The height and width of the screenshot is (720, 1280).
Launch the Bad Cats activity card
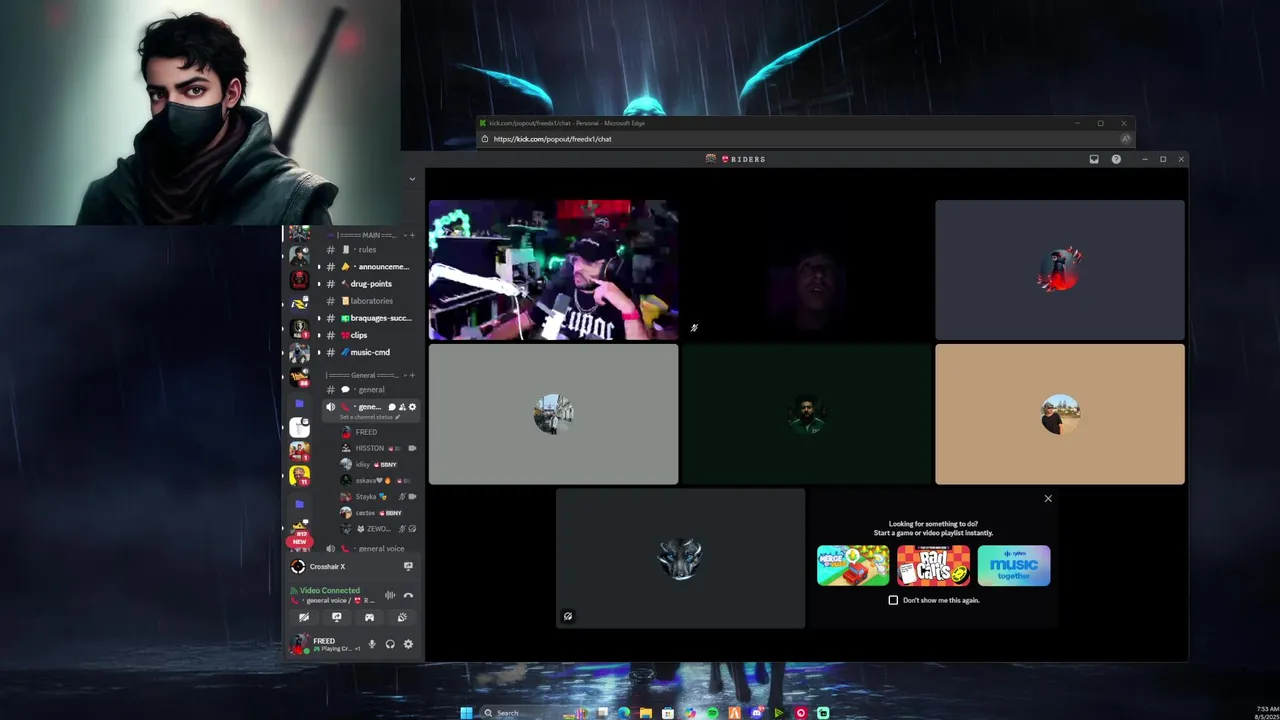[x=933, y=566]
